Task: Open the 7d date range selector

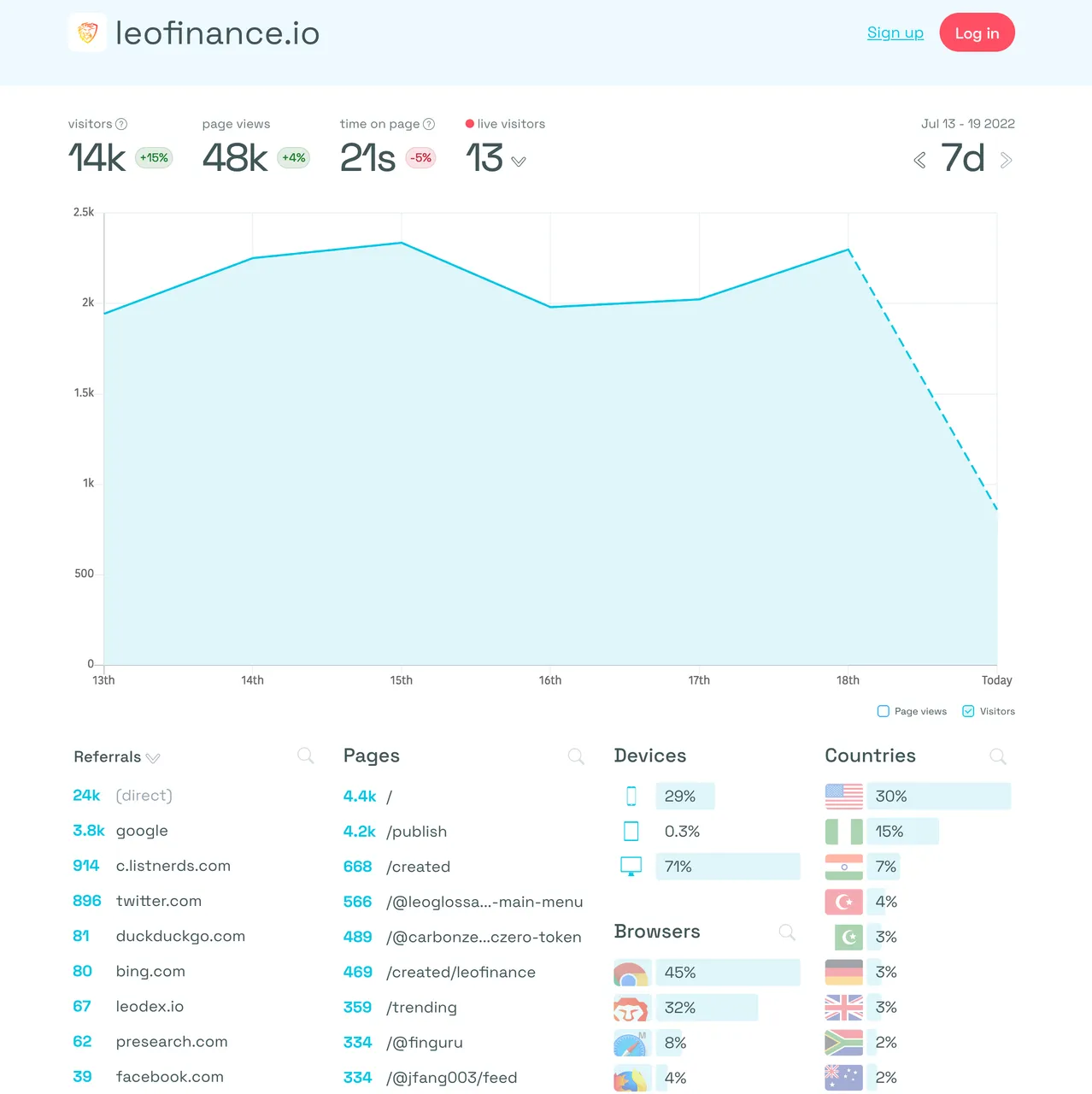Action: (x=963, y=159)
